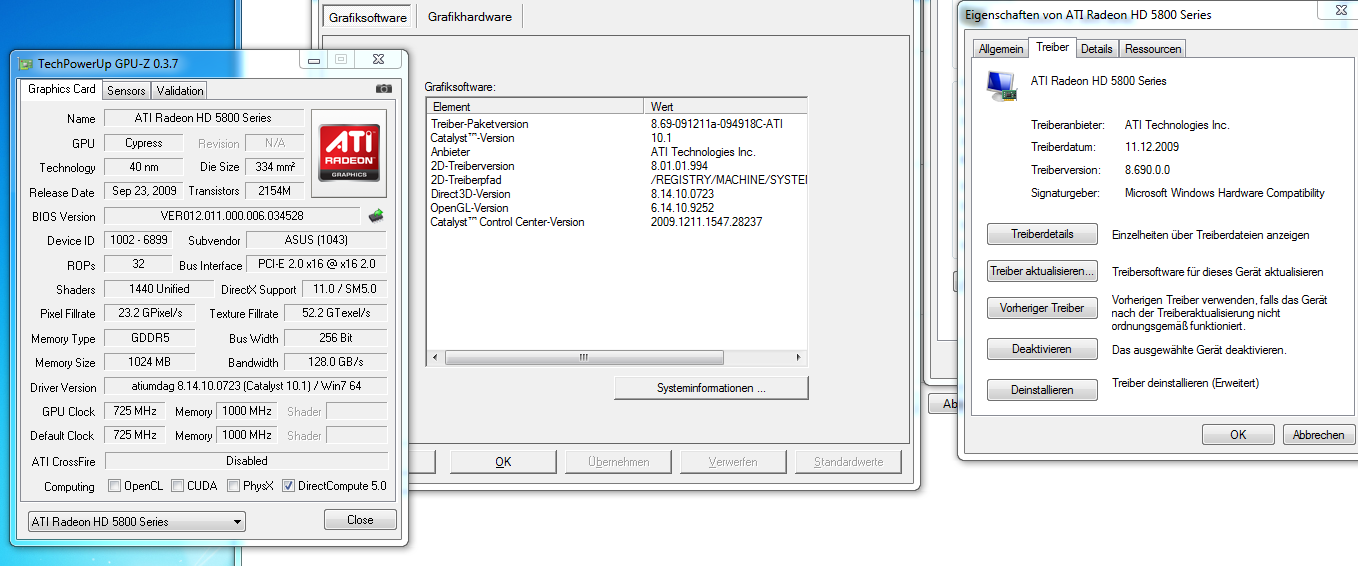The width and height of the screenshot is (1358, 566).
Task: Minimize the GPU-Z window
Action: coord(315,60)
